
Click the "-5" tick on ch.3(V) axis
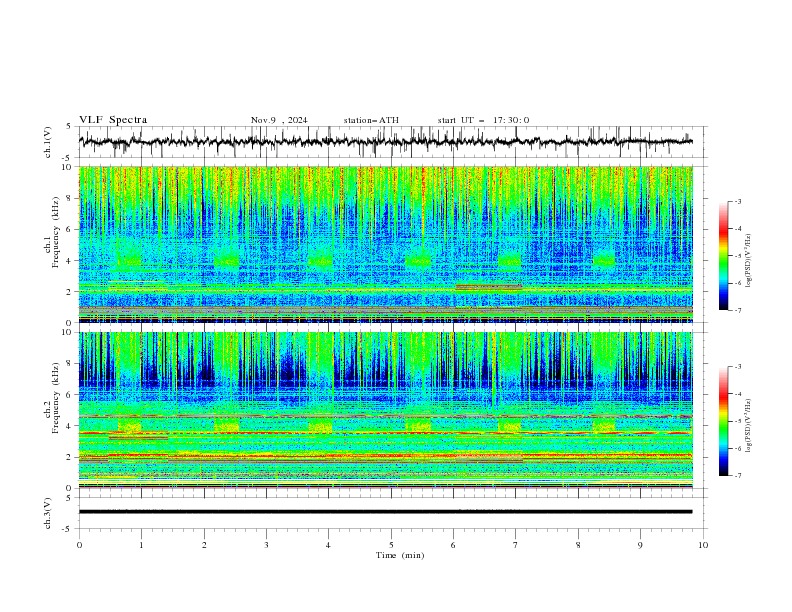click(66, 529)
